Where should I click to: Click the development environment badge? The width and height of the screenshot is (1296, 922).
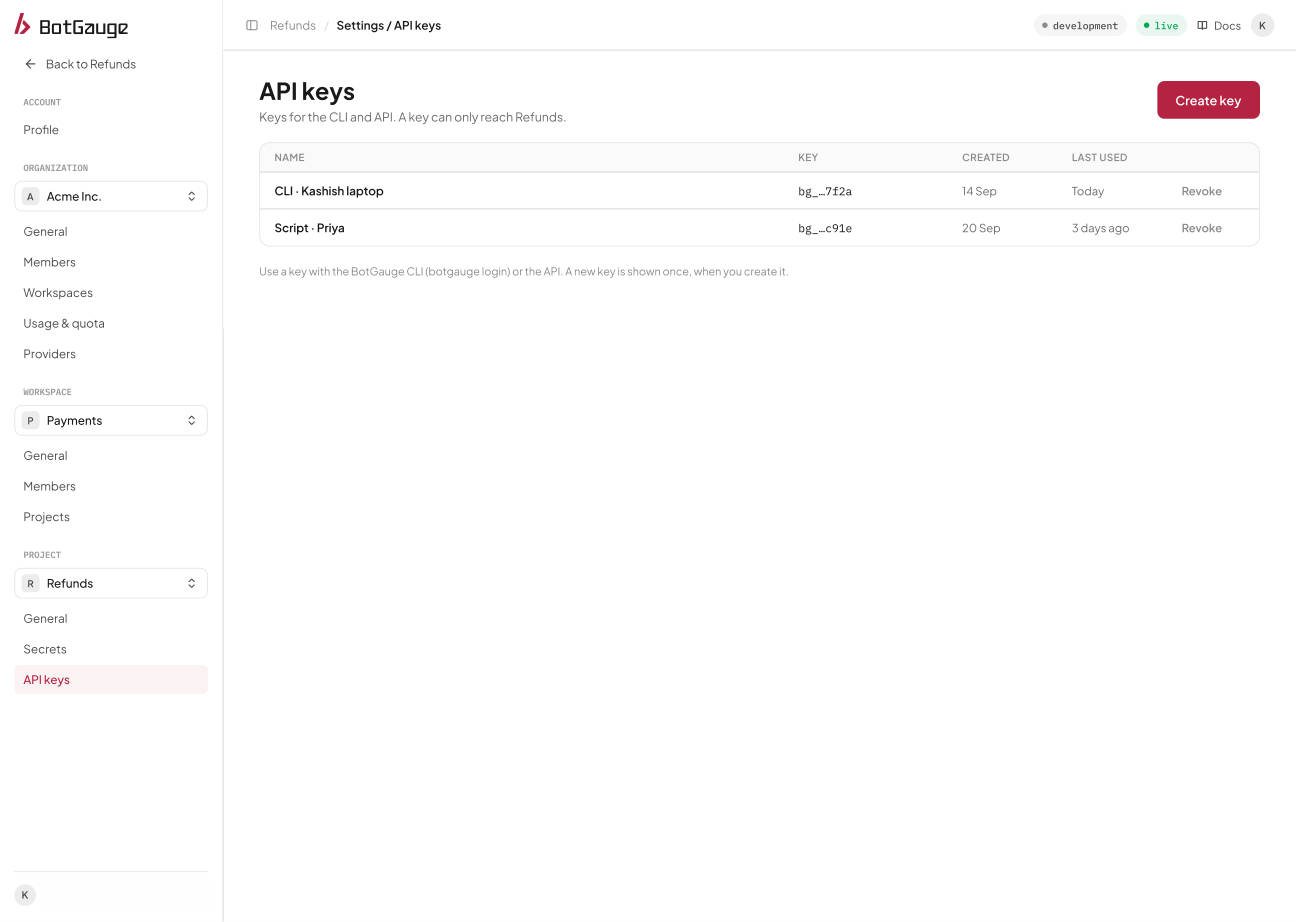point(1080,25)
